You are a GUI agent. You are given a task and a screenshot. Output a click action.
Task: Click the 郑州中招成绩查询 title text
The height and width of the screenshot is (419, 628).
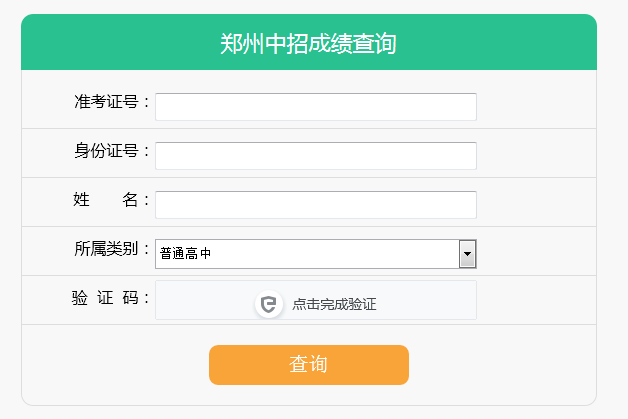308,43
